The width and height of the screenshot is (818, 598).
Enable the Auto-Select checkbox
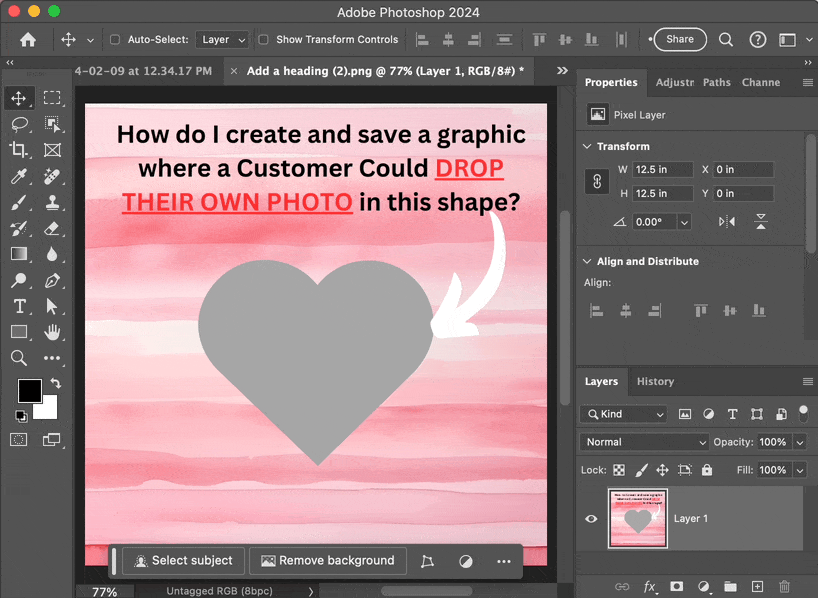[115, 40]
